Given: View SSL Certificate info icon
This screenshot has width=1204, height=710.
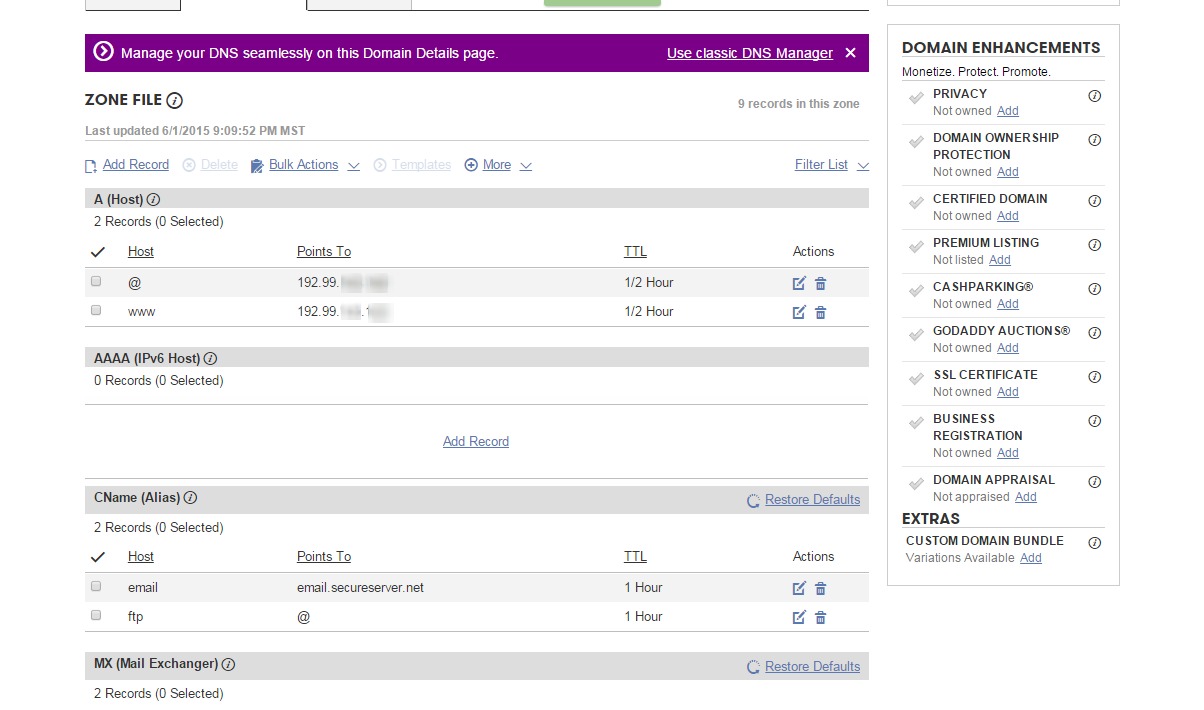Looking at the screenshot, I should point(1094,377).
